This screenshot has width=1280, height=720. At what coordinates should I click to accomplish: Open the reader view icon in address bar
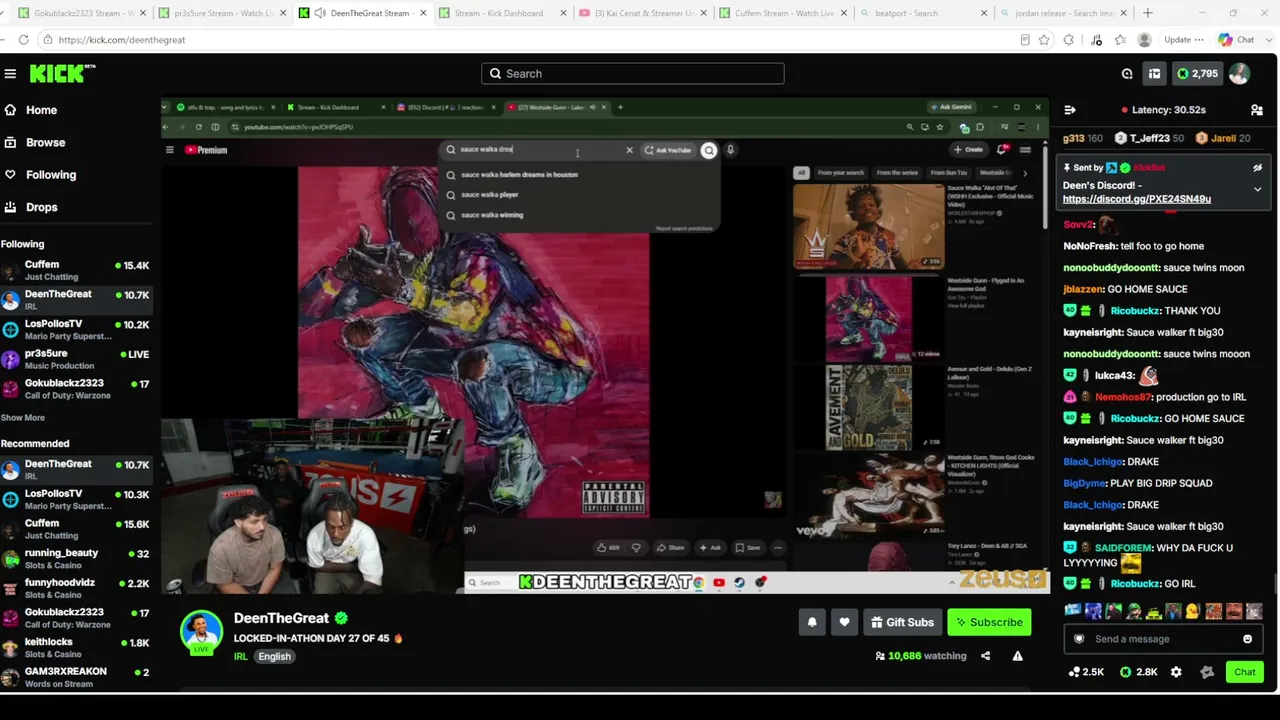pos(1025,40)
